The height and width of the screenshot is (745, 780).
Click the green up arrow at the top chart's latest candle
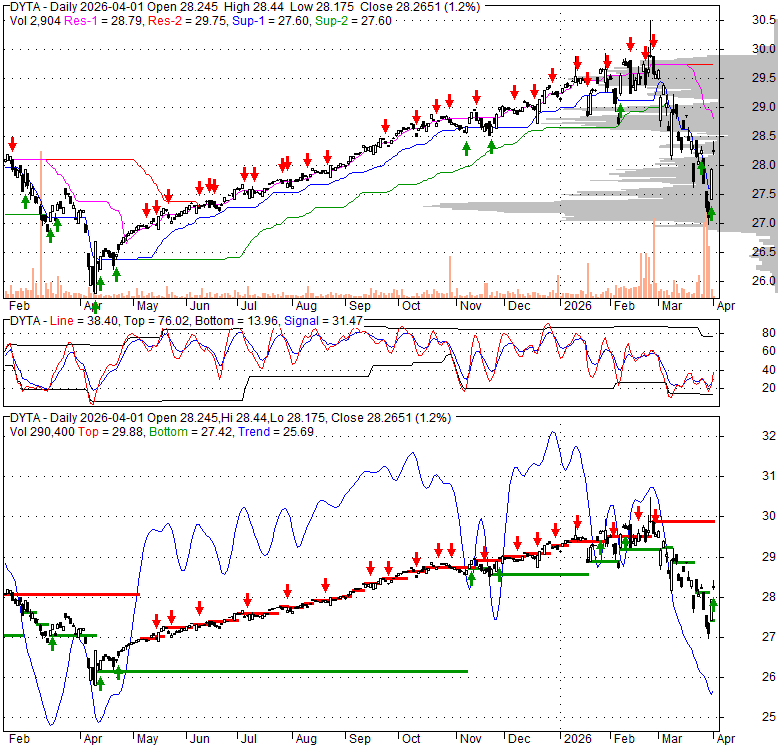click(711, 212)
